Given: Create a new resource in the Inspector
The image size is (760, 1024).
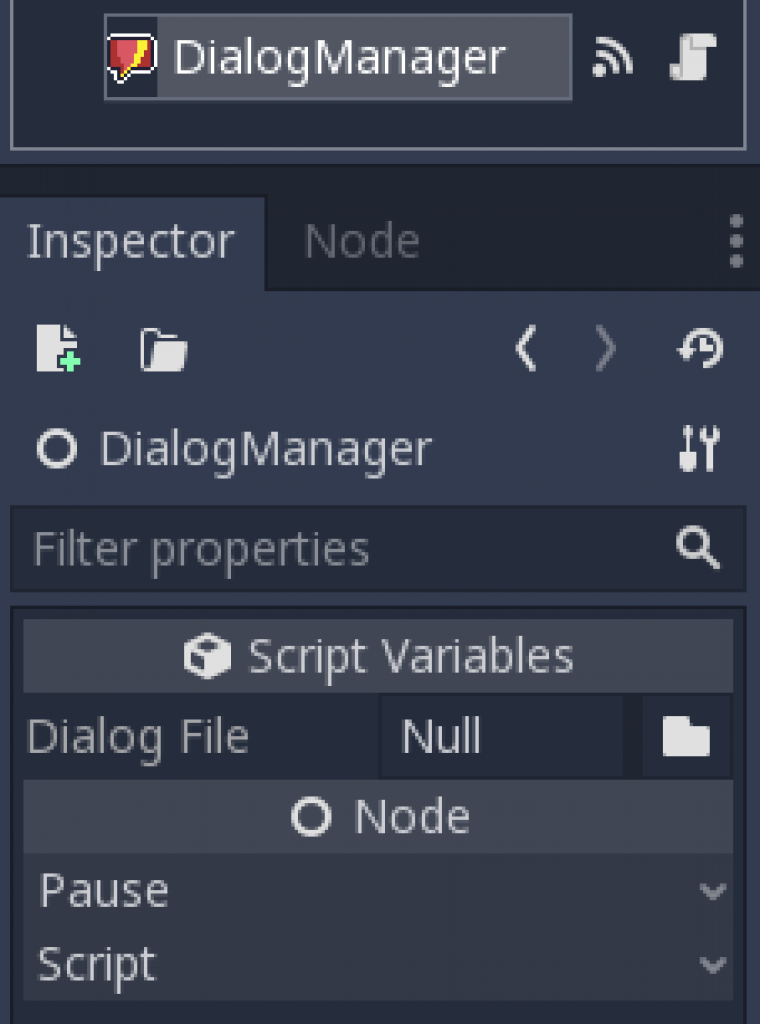Looking at the screenshot, I should (58, 348).
